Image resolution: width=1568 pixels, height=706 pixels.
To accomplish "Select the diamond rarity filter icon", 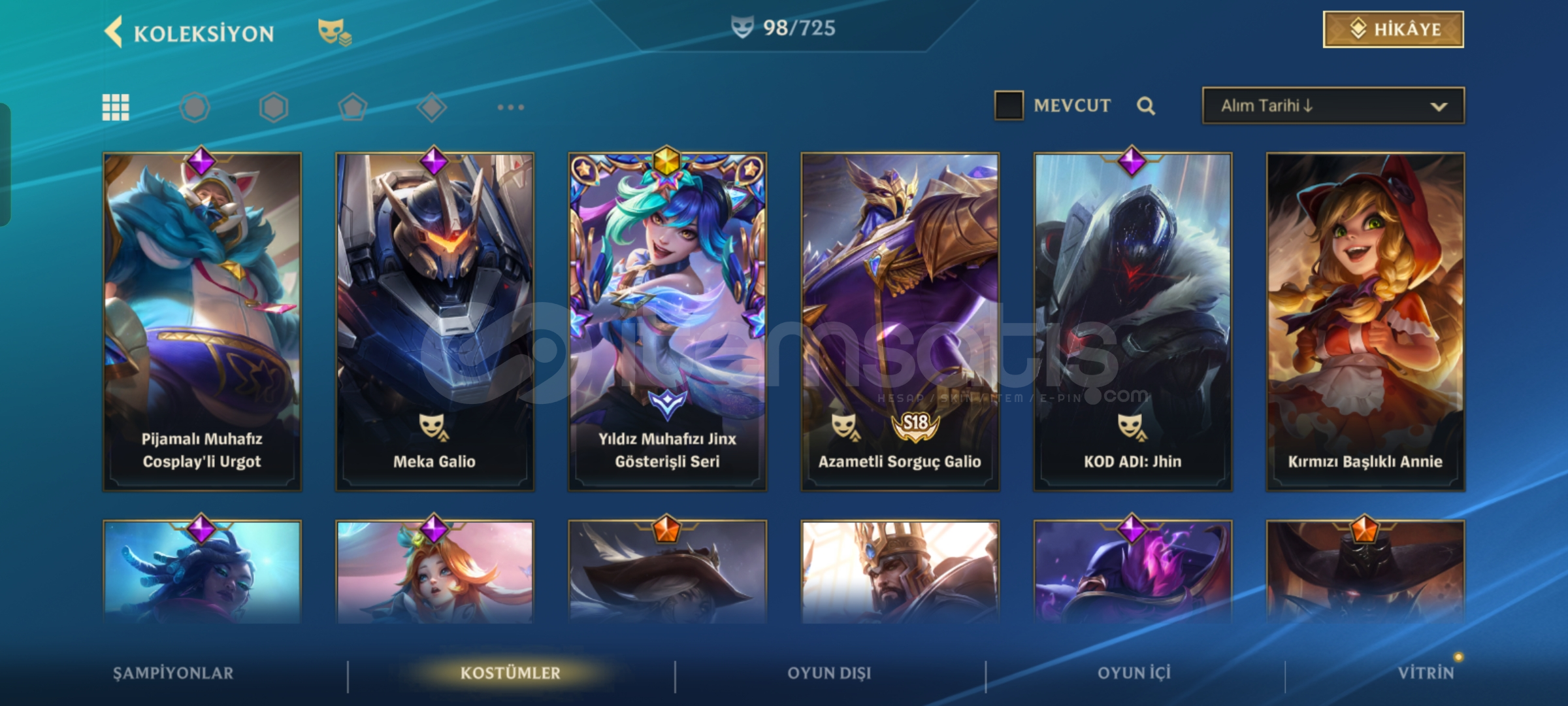I will coord(432,107).
